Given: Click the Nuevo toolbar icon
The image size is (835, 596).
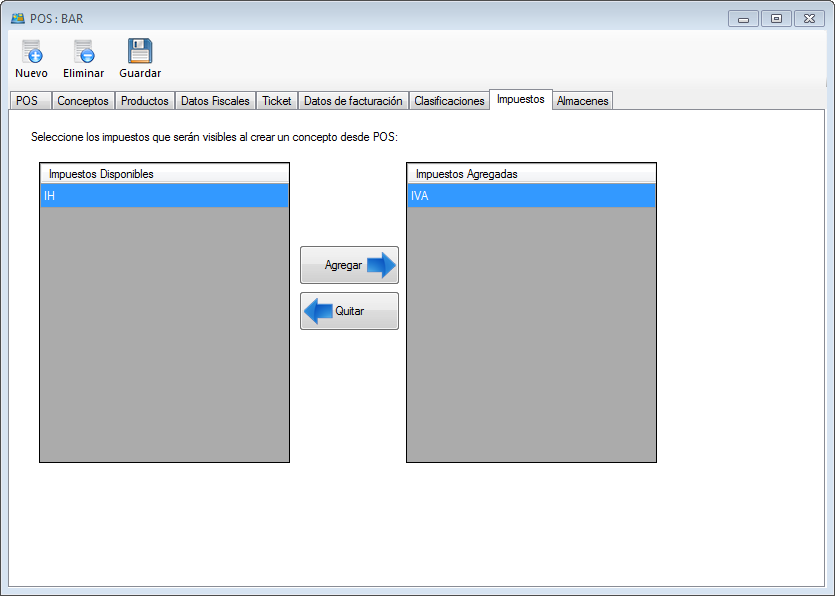Looking at the screenshot, I should click(31, 53).
